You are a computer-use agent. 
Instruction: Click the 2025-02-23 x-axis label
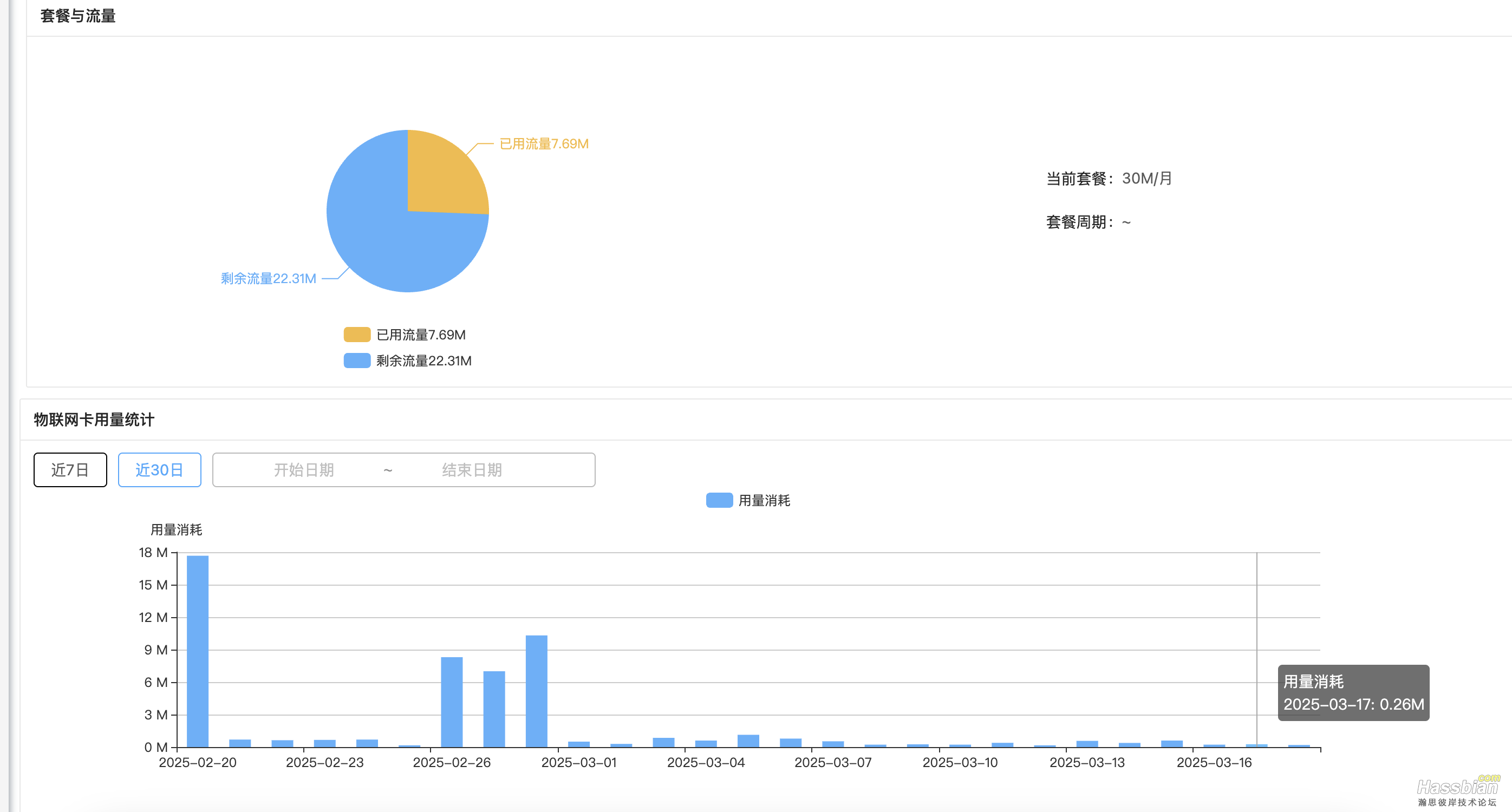324,762
